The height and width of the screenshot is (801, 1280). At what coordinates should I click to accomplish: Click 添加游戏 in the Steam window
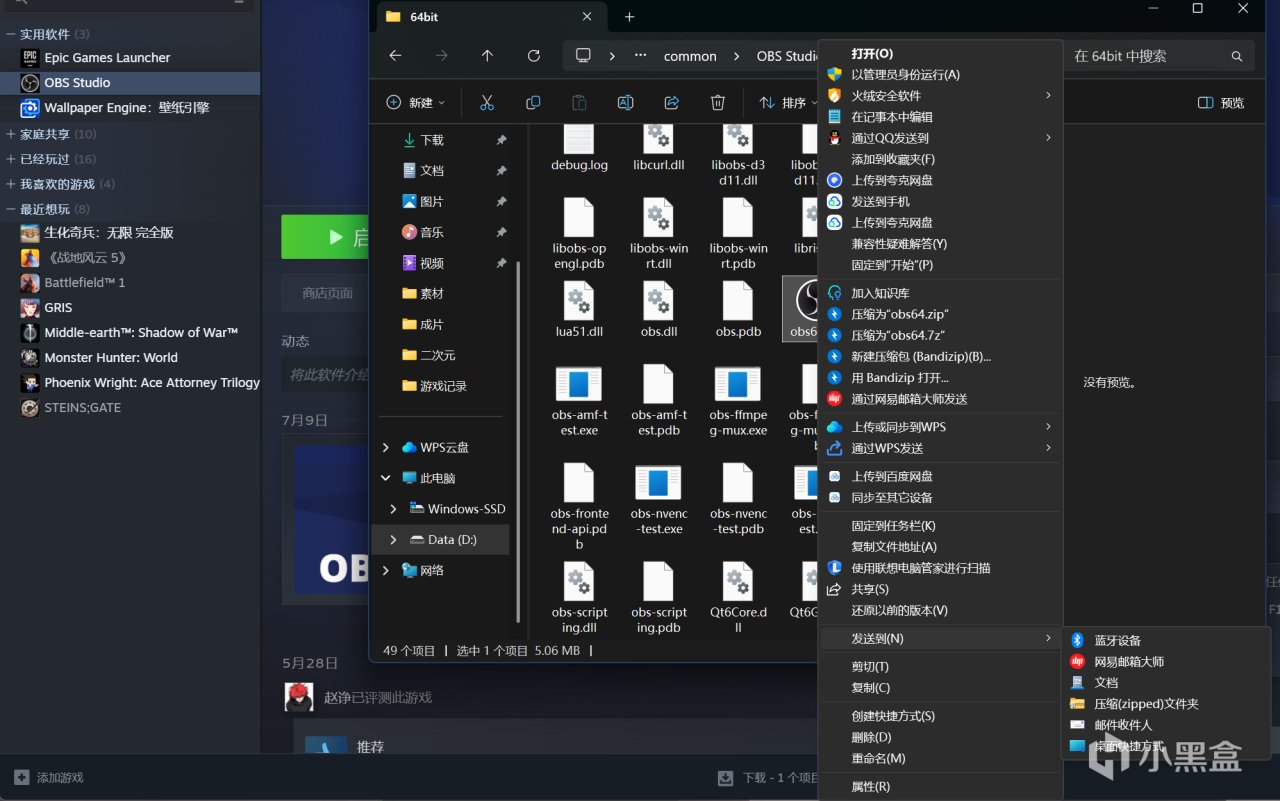(x=50, y=778)
